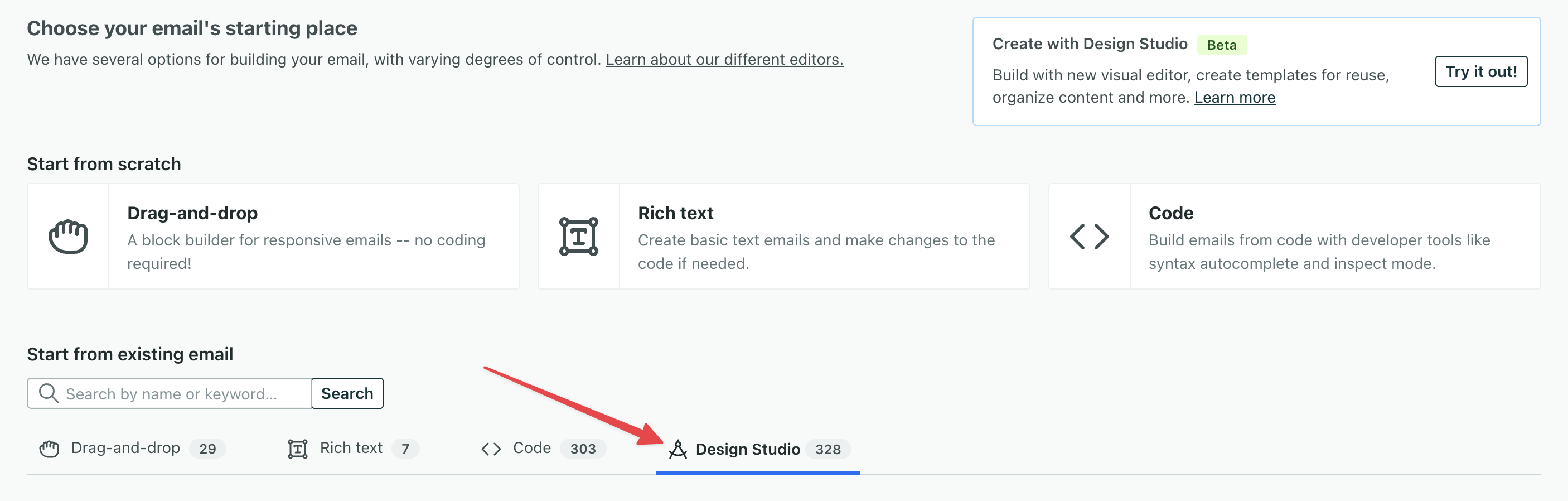Click the Search button
1568x501 pixels.
pyautogui.click(x=347, y=393)
